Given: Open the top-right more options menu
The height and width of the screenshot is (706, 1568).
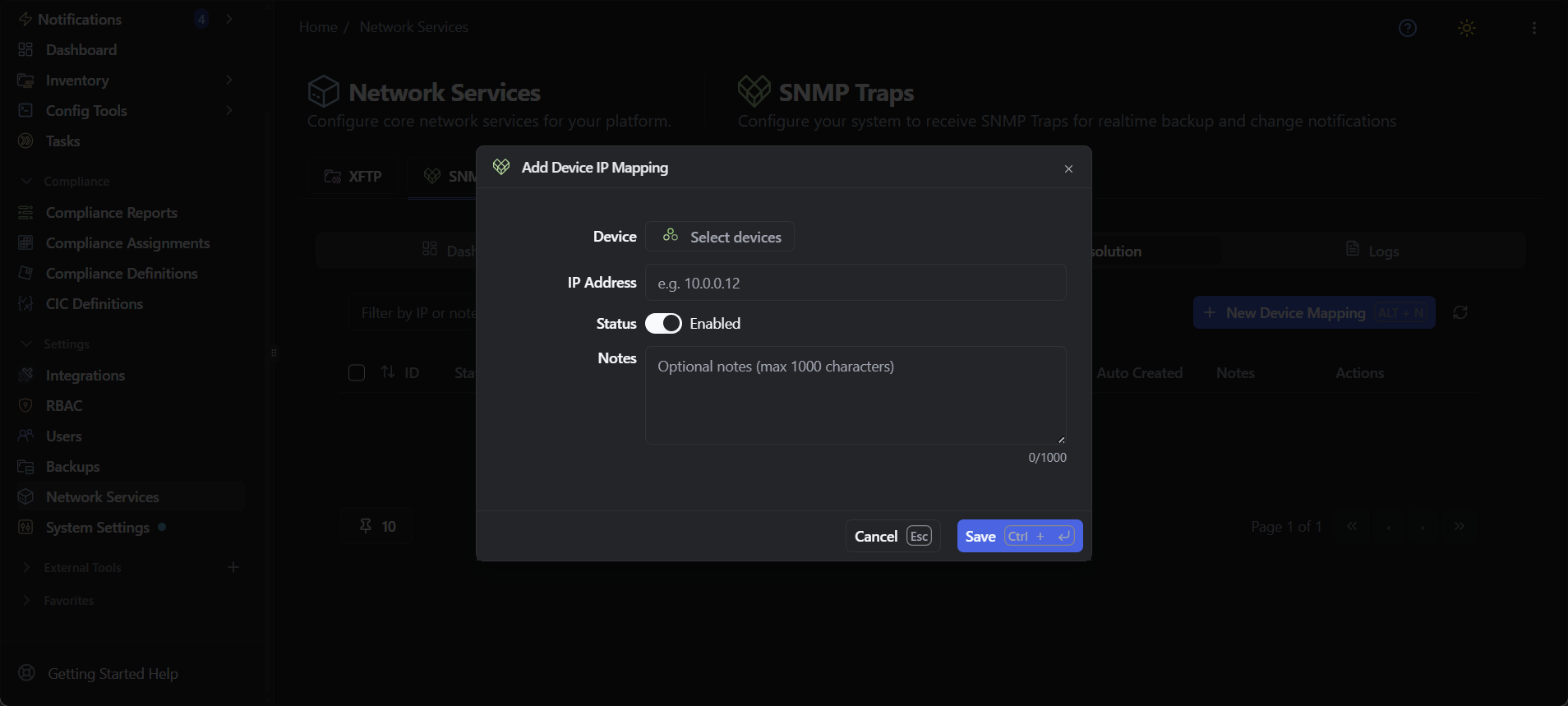Looking at the screenshot, I should pyautogui.click(x=1534, y=28).
